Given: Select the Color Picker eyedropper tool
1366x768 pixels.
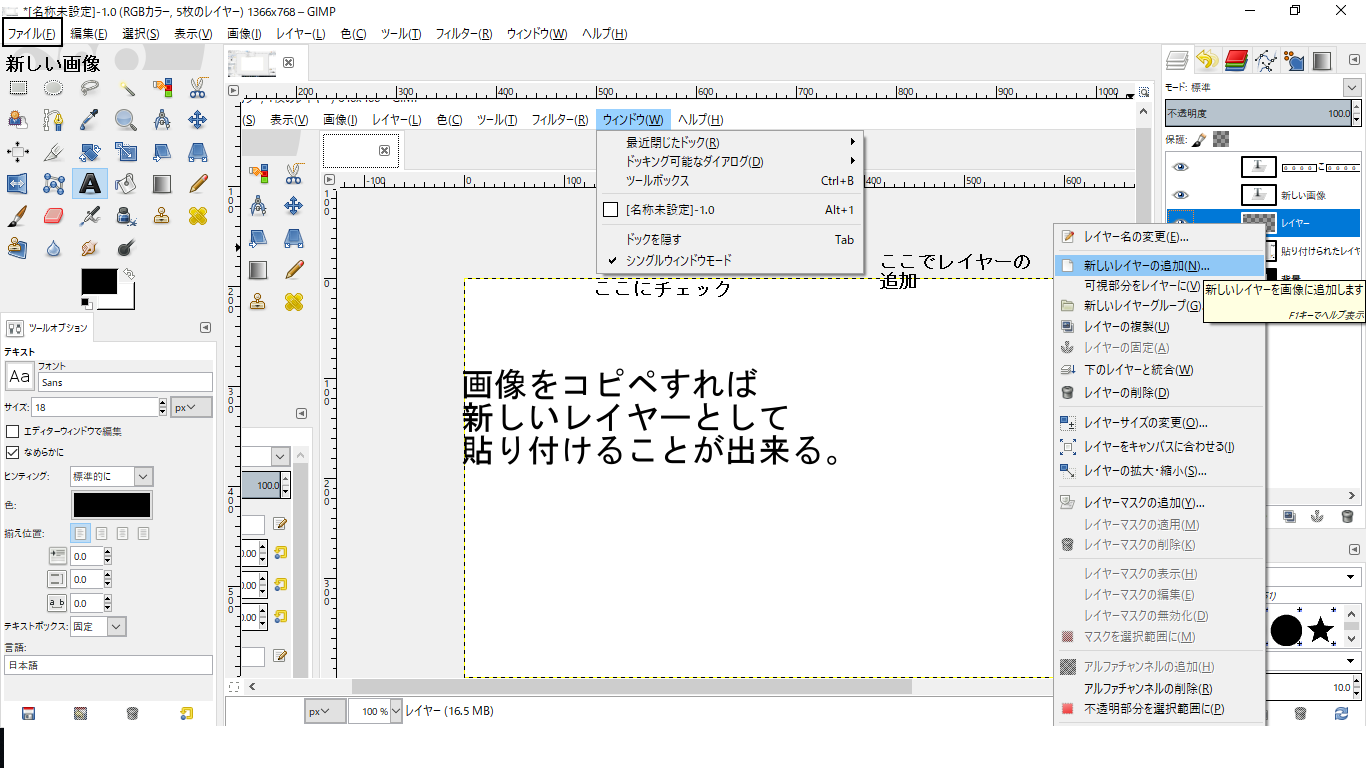Looking at the screenshot, I should (90, 120).
